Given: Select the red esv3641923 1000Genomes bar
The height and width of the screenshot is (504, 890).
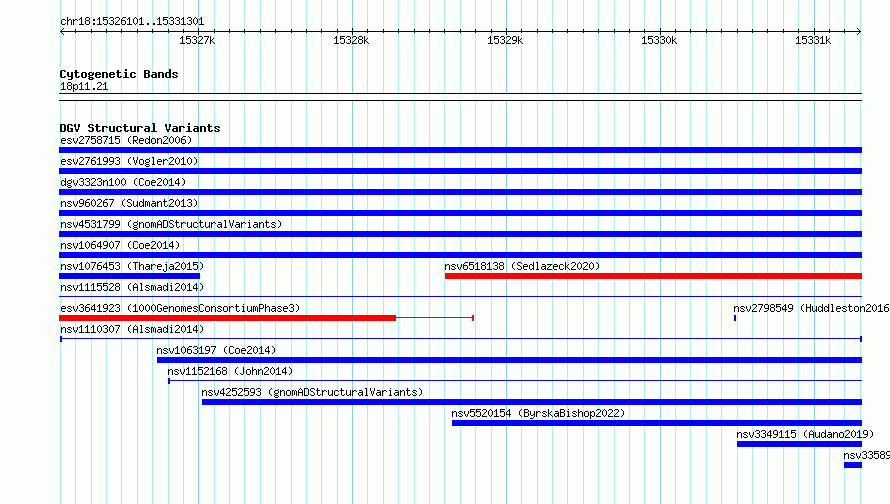Looking at the screenshot, I should click(228, 318).
